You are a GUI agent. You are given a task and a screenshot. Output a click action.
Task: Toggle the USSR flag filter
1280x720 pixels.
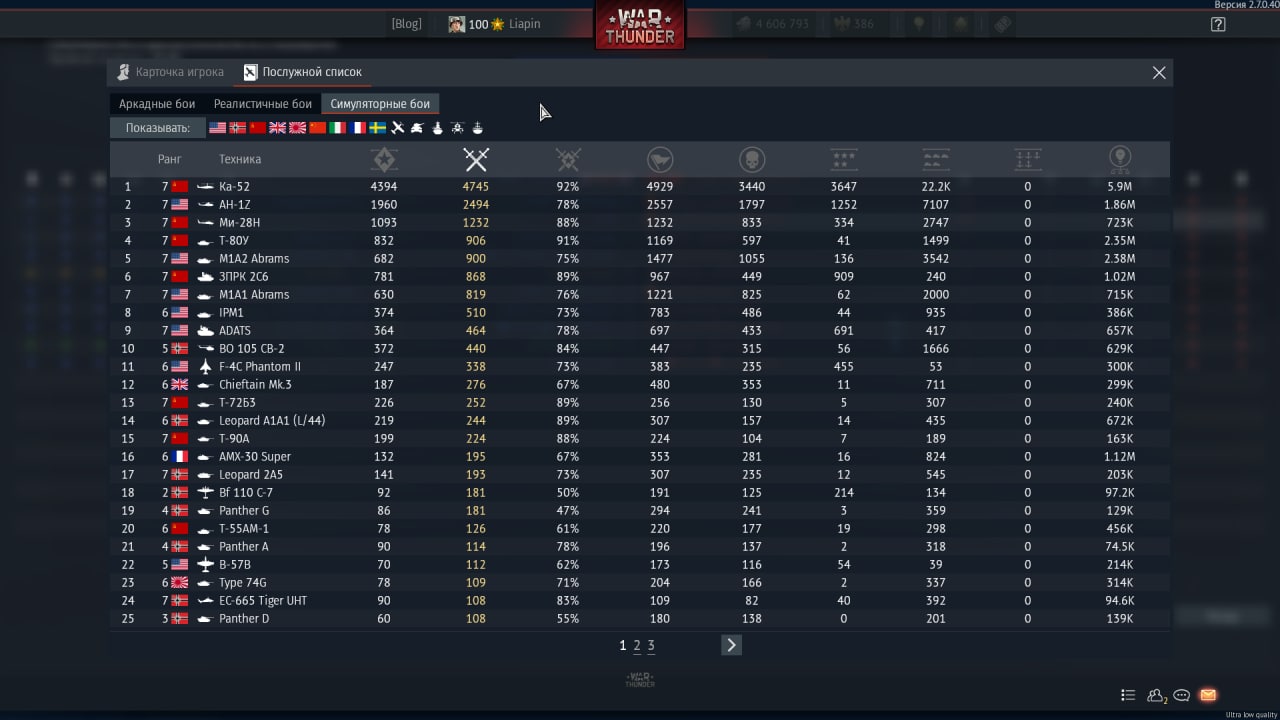[257, 128]
